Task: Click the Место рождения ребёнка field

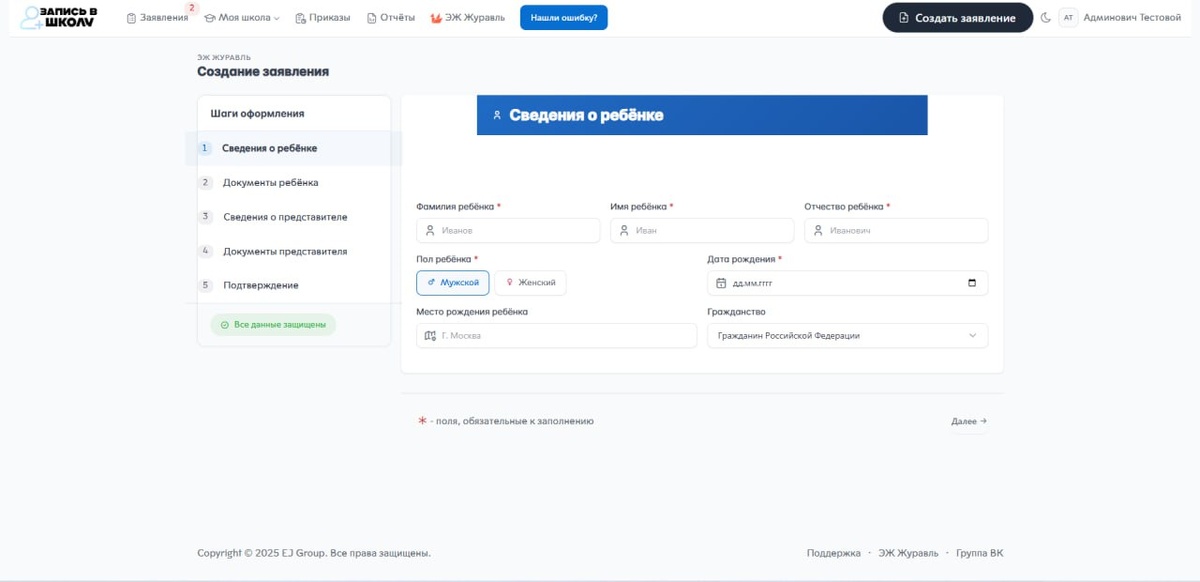Action: [x=556, y=336]
